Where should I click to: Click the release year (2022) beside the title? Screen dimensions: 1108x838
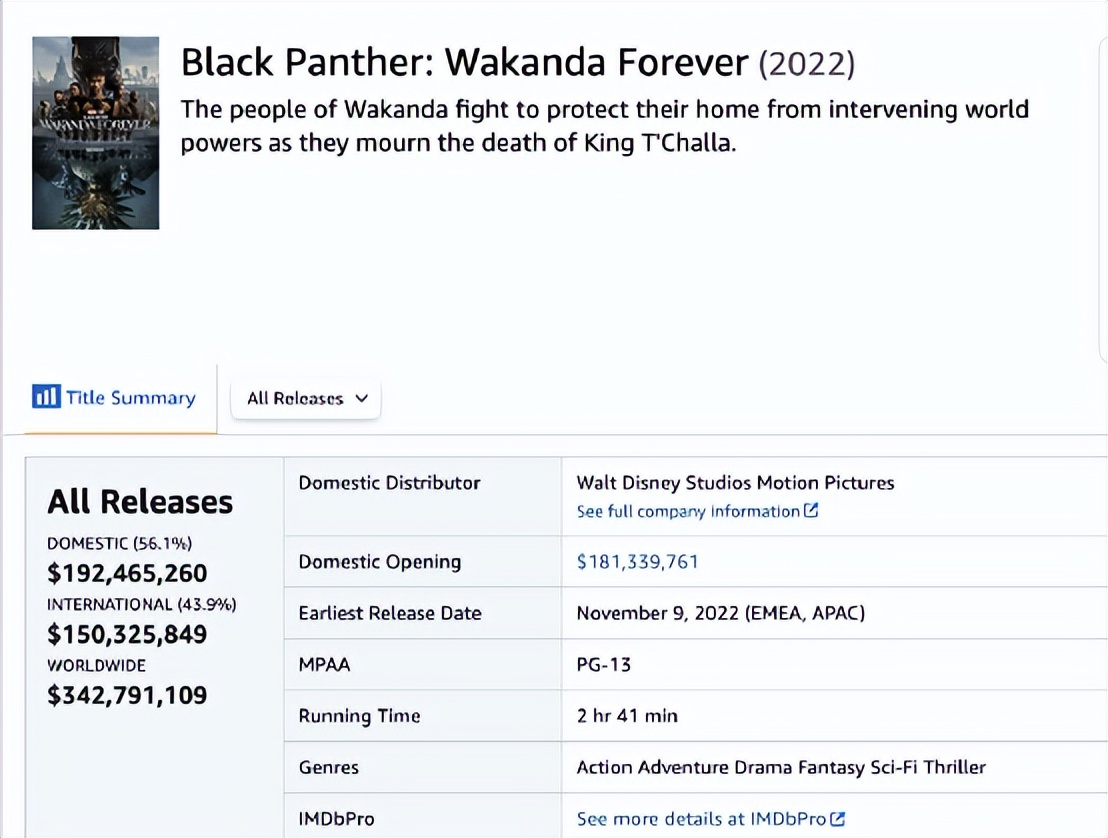807,64
